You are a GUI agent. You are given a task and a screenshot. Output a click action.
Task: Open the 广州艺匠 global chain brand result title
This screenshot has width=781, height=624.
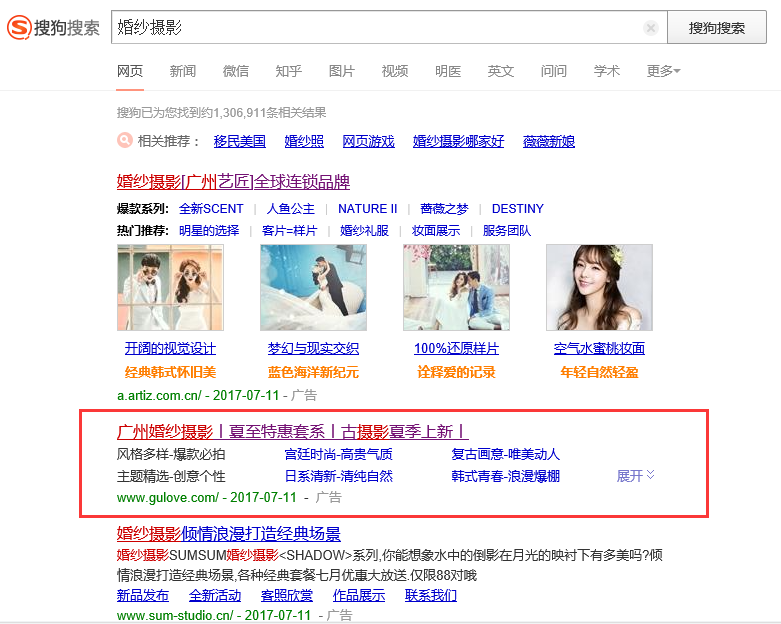pyautogui.click(x=233, y=181)
